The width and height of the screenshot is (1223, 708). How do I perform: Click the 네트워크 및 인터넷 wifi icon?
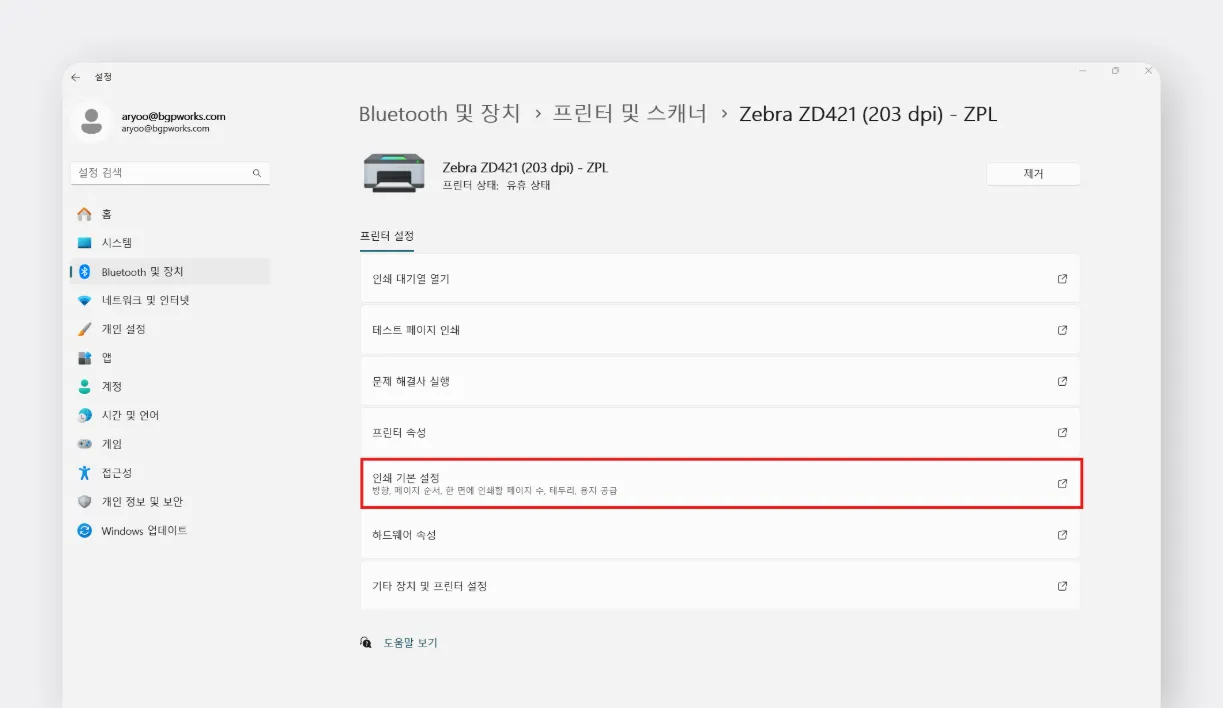coord(84,300)
